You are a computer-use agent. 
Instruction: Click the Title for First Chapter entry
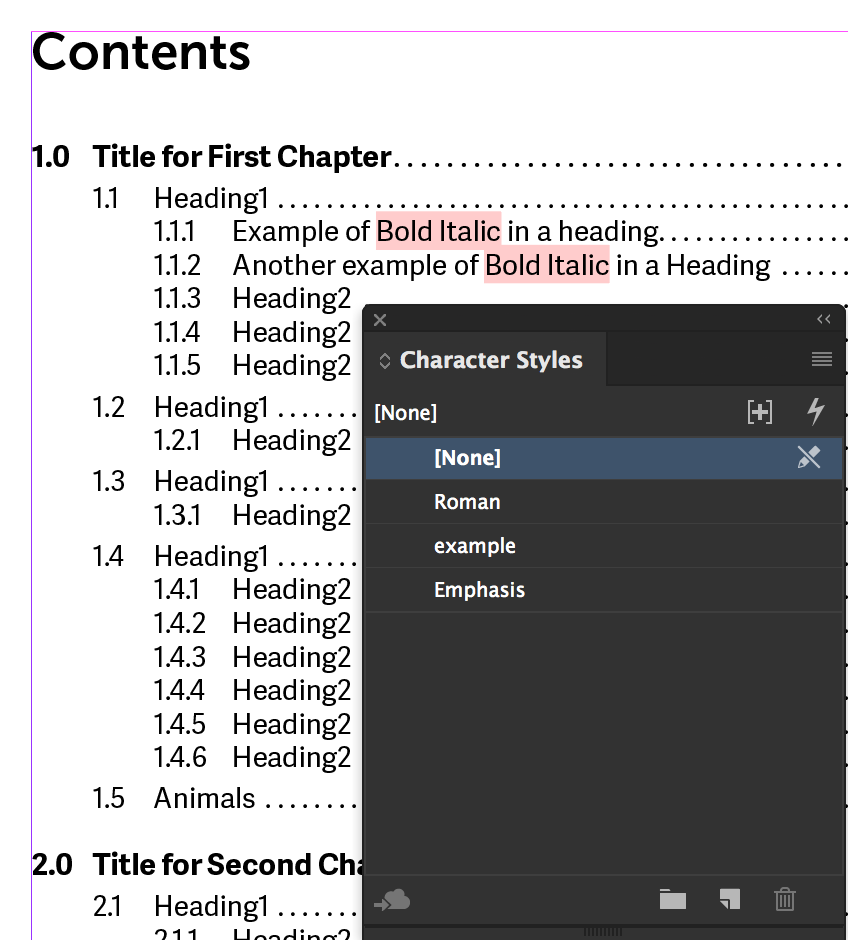241,157
